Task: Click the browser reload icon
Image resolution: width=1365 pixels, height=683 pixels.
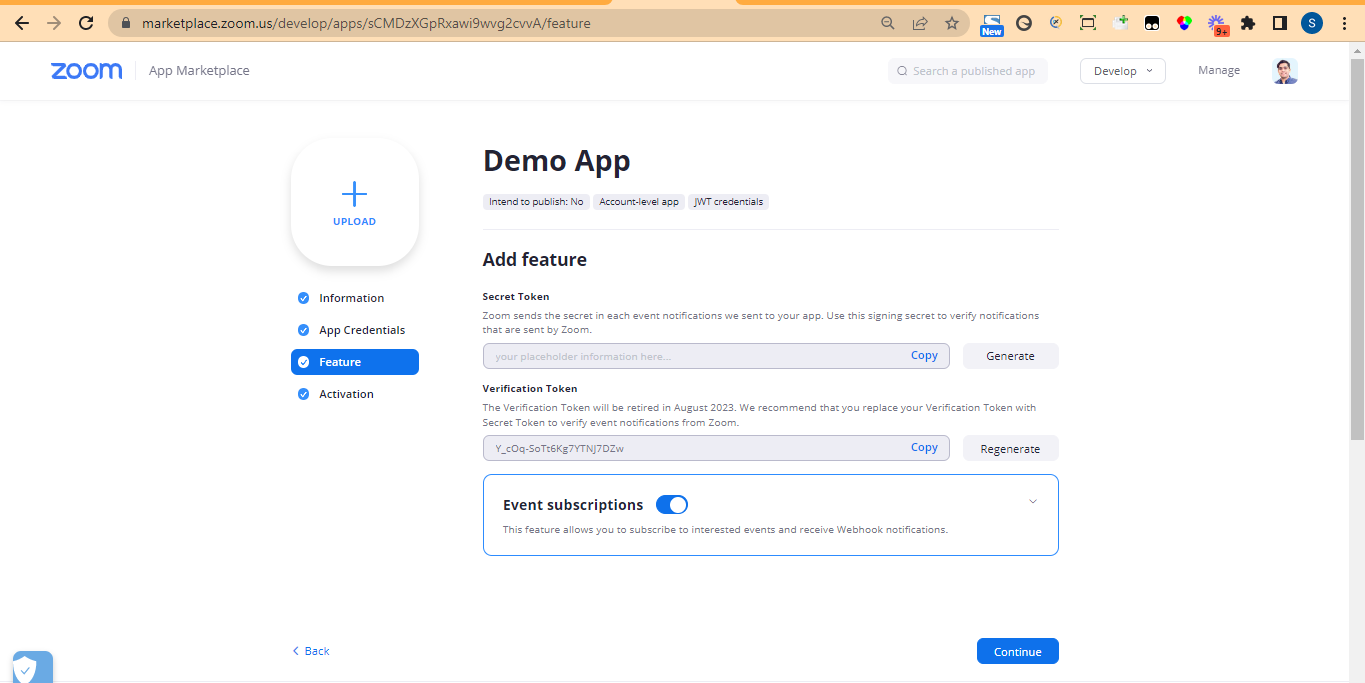Action: point(86,23)
